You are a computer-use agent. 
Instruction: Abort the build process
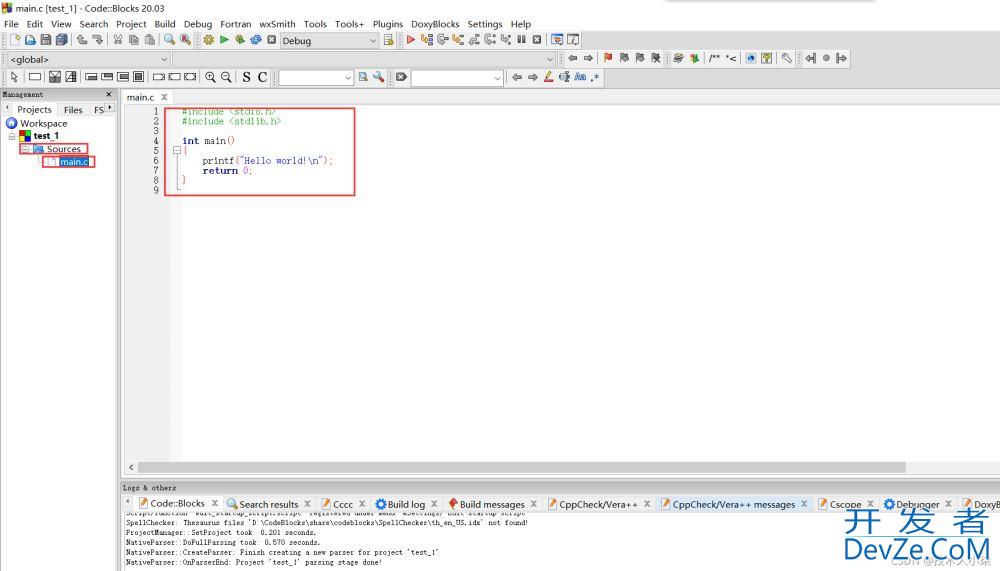click(272, 40)
